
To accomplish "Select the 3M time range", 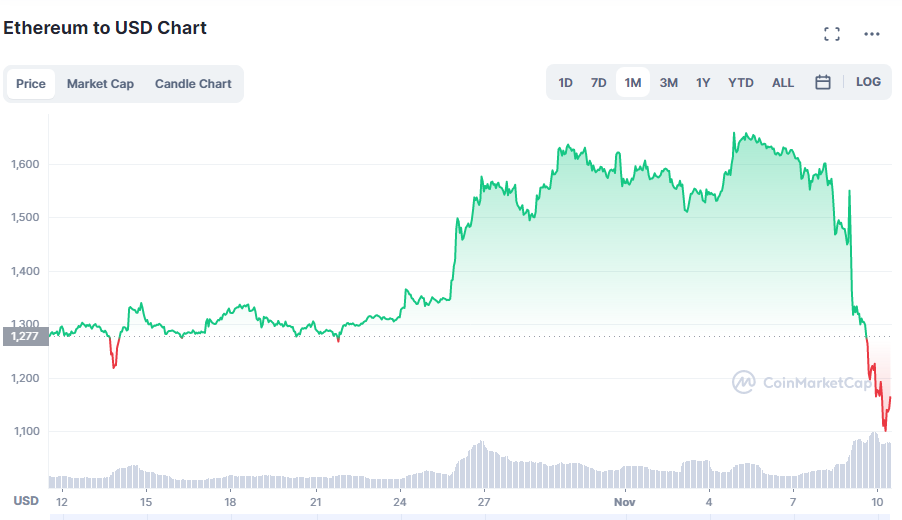I will pos(669,83).
